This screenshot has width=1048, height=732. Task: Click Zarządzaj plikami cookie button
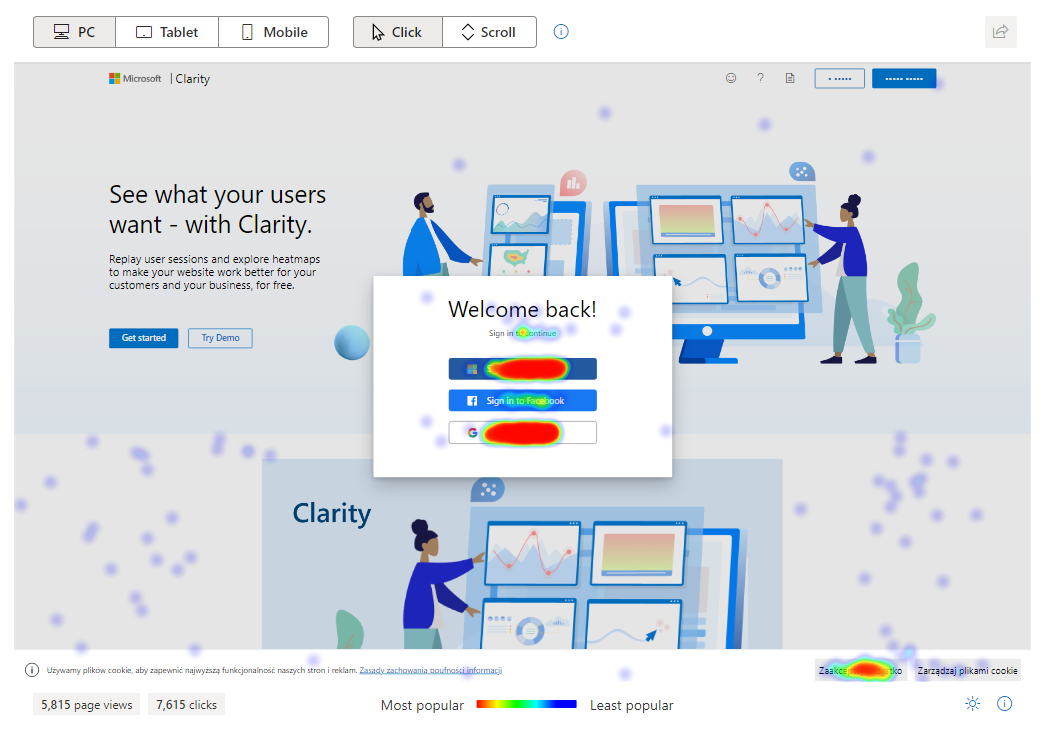point(967,670)
